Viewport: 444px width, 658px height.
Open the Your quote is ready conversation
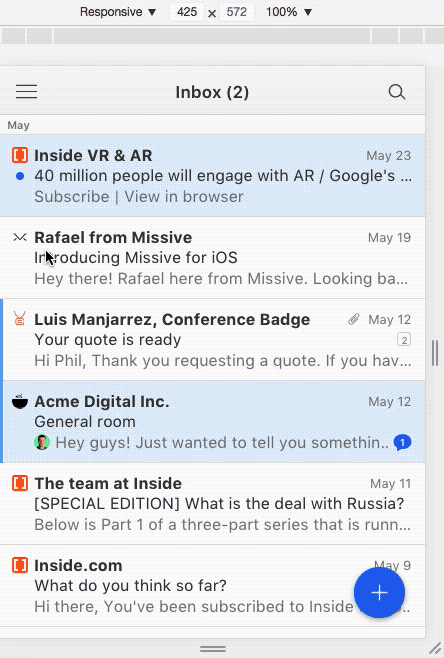coord(212,340)
